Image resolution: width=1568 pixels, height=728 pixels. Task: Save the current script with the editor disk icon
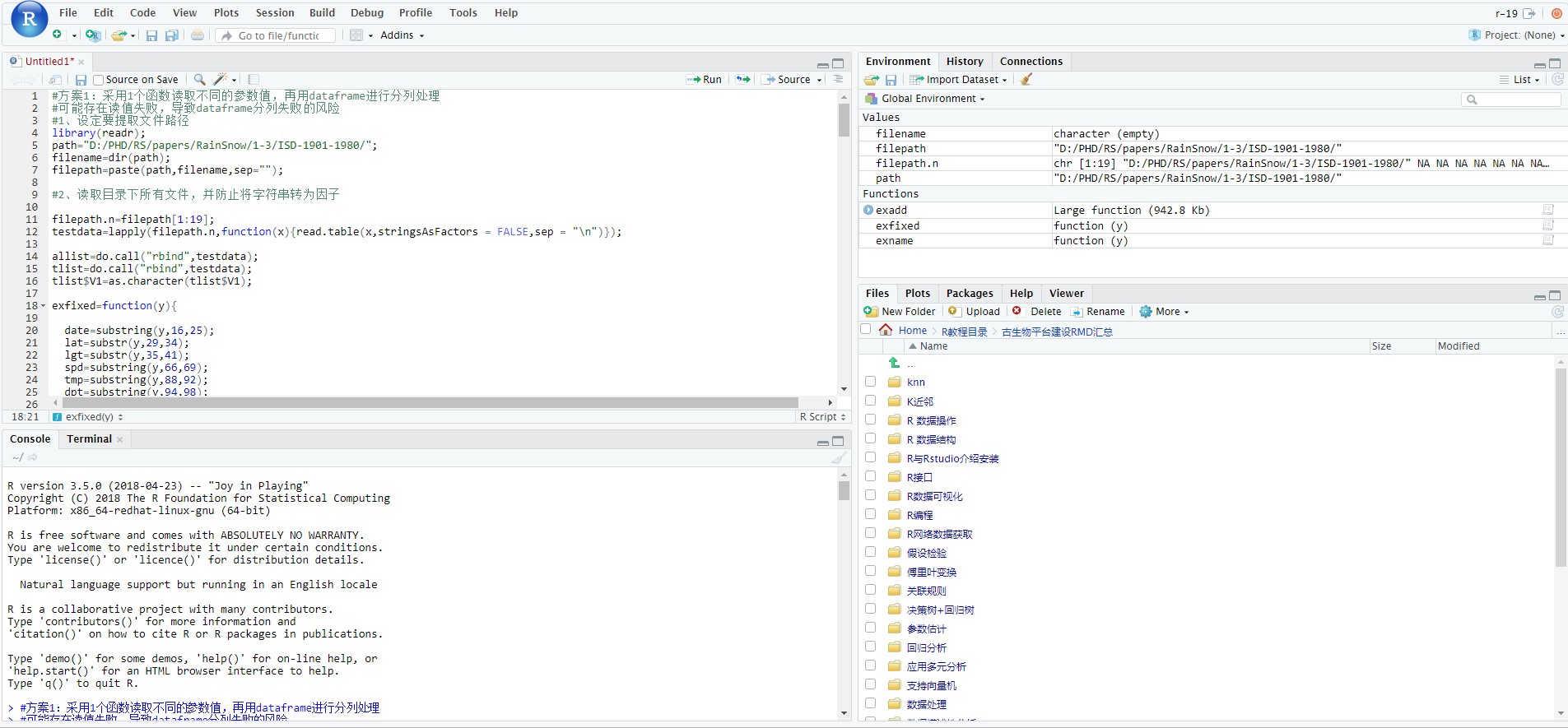pyautogui.click(x=81, y=80)
